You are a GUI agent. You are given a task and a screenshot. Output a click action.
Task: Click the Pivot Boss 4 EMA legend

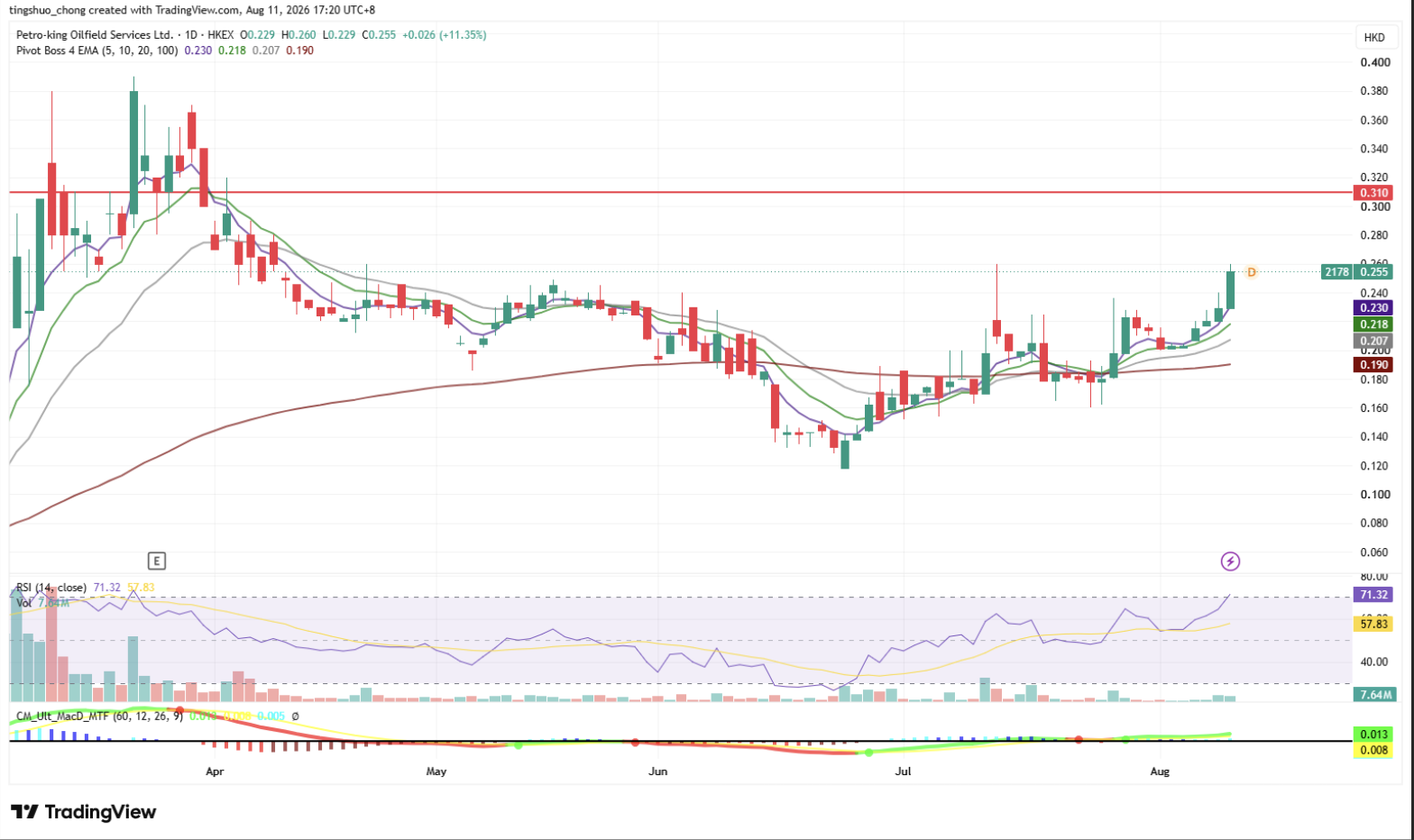pos(97,50)
